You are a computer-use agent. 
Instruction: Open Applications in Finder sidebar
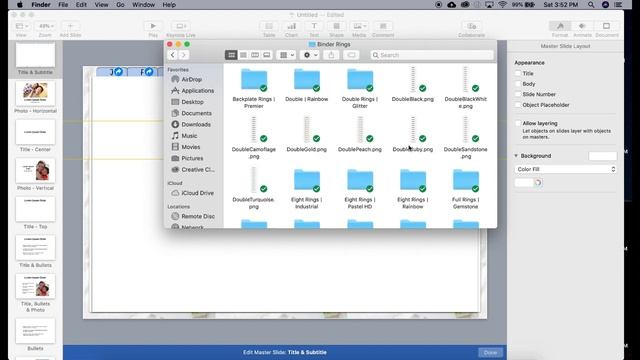pyautogui.click(x=198, y=91)
